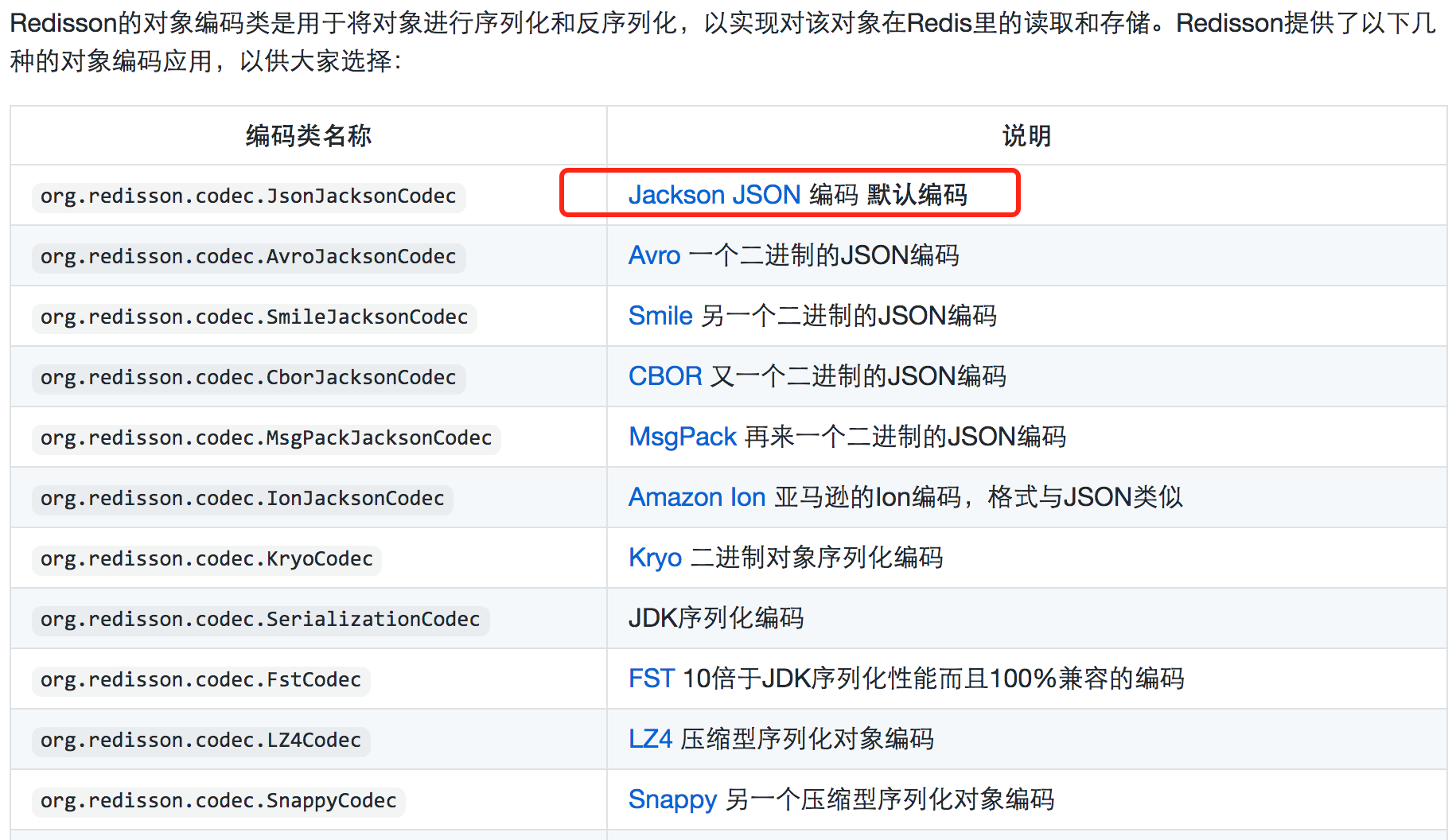Click the 再来一个二进制的JSON编码 text after MsgPack
This screenshot has width=1456, height=840.
[x=905, y=437]
